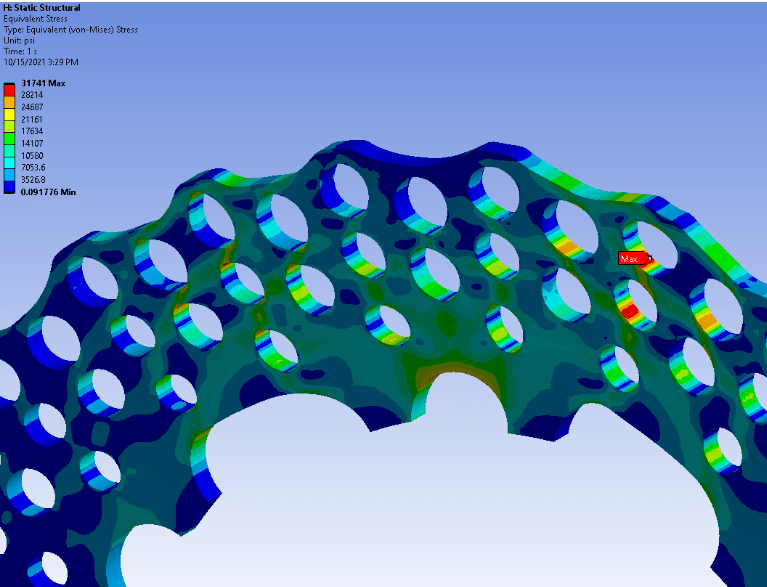Click the H: Static Structural title text

click(x=43, y=8)
